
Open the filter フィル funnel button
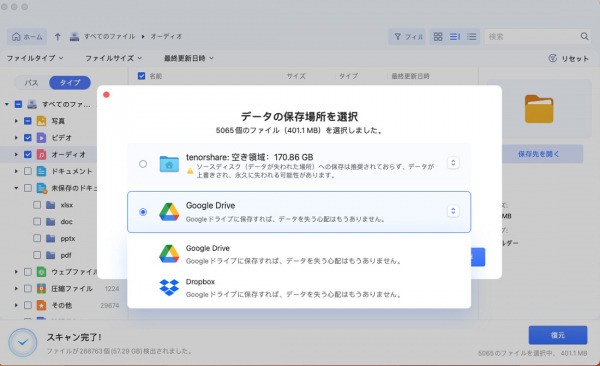(x=408, y=37)
